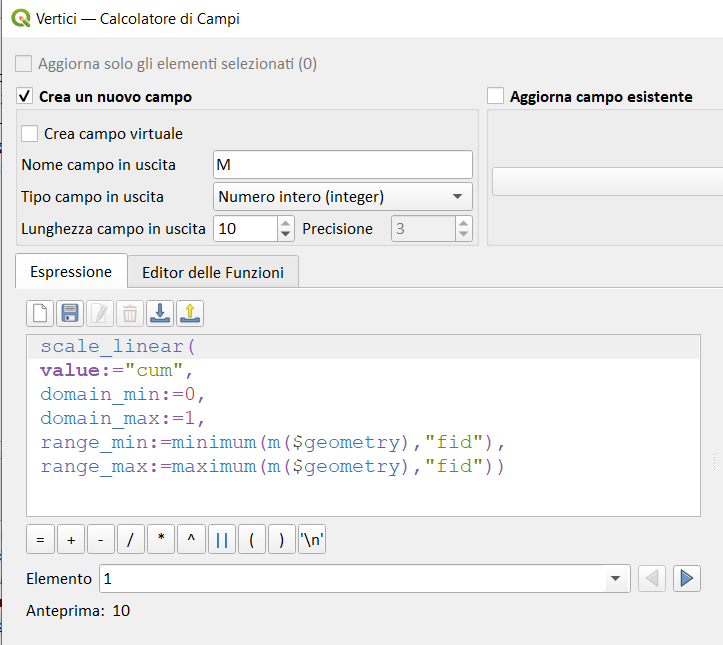Expand the Elemento combo box
This screenshot has height=645, width=723.
coord(614,579)
